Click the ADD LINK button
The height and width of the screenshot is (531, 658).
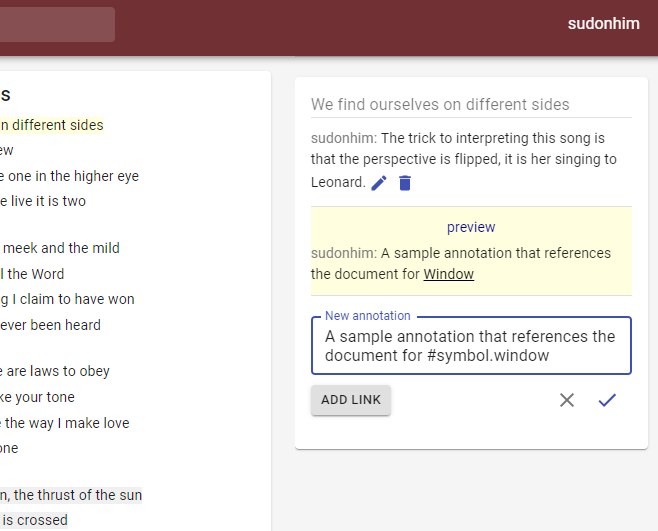pos(351,400)
